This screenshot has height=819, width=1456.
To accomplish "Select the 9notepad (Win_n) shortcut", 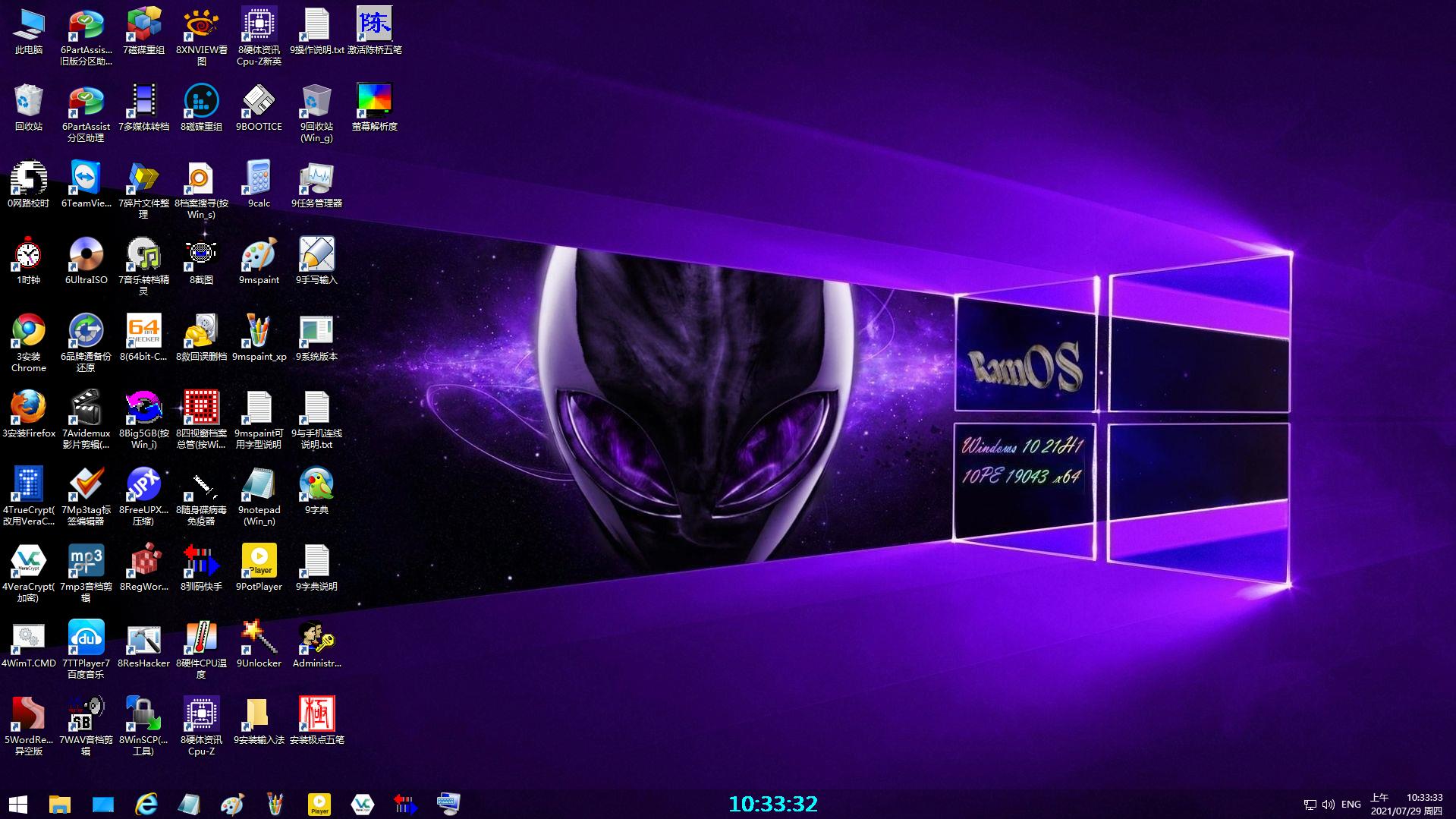I will [259, 496].
